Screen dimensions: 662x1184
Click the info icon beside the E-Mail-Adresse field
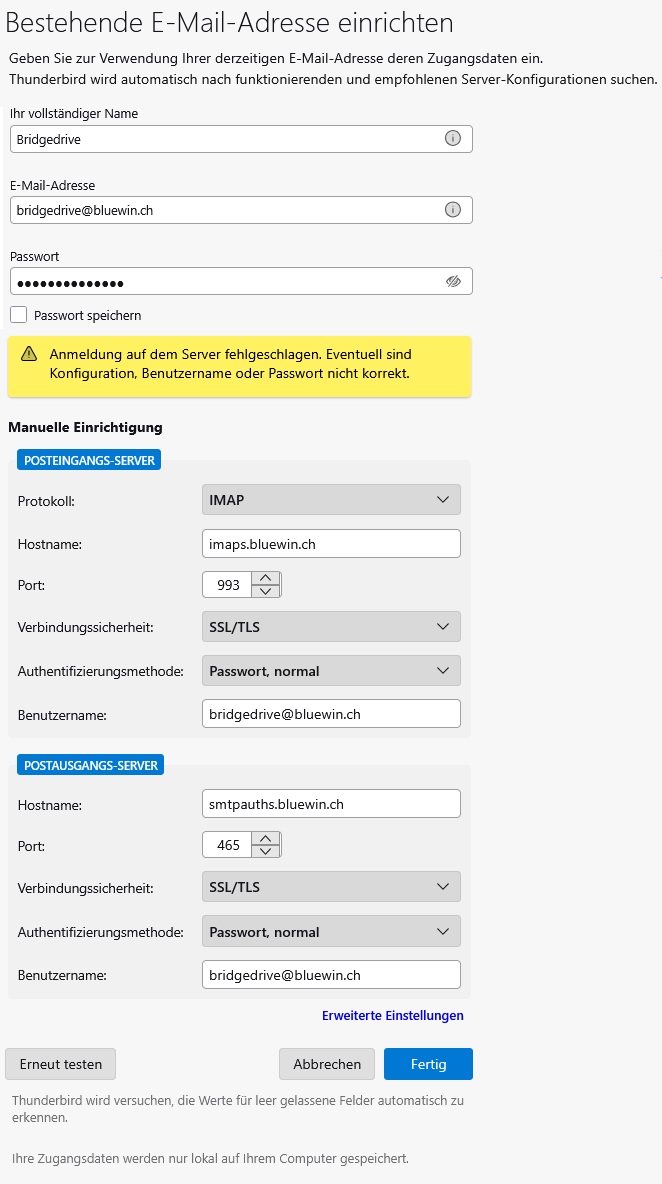tap(452, 210)
